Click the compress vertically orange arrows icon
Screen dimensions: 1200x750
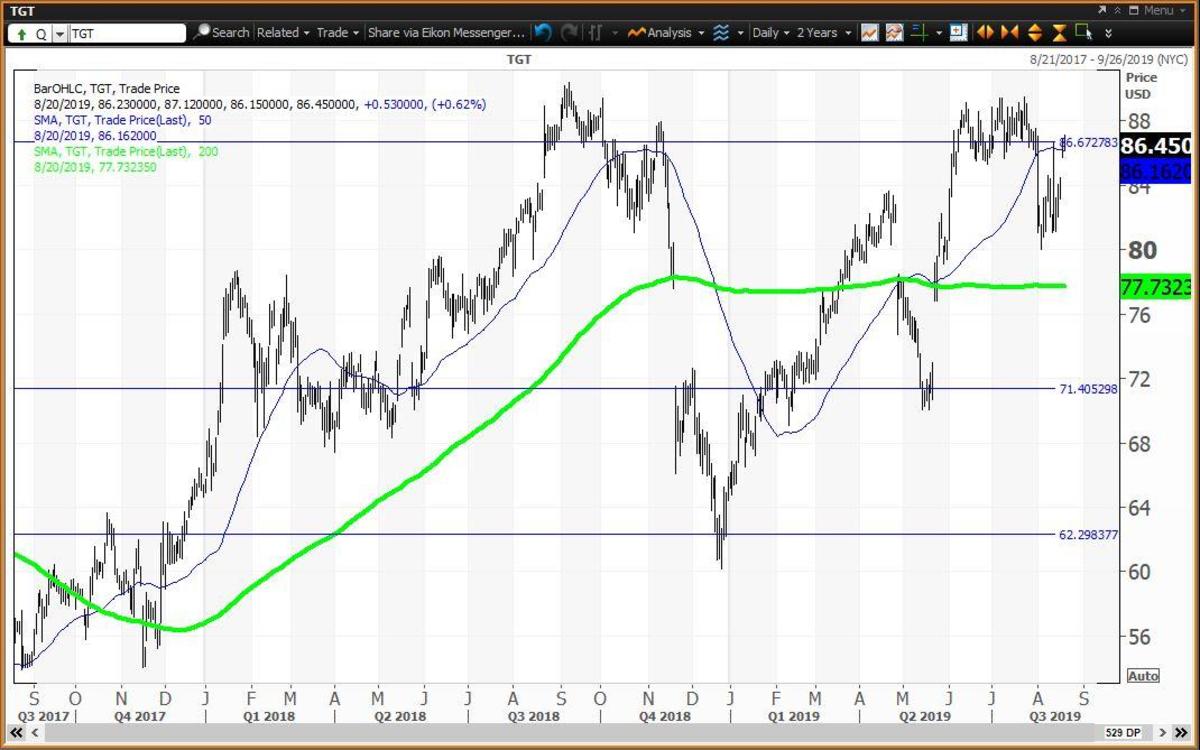point(1059,32)
